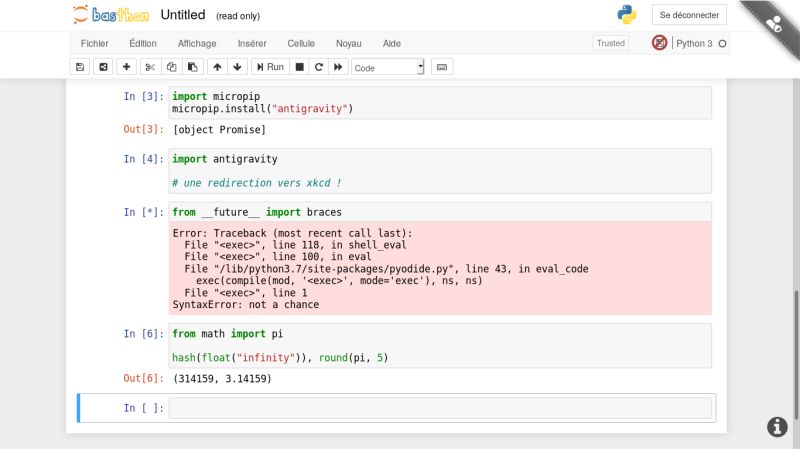Image resolution: width=800 pixels, height=449 pixels.
Task: Click the __future__ import braces cell
Action: click(440, 212)
